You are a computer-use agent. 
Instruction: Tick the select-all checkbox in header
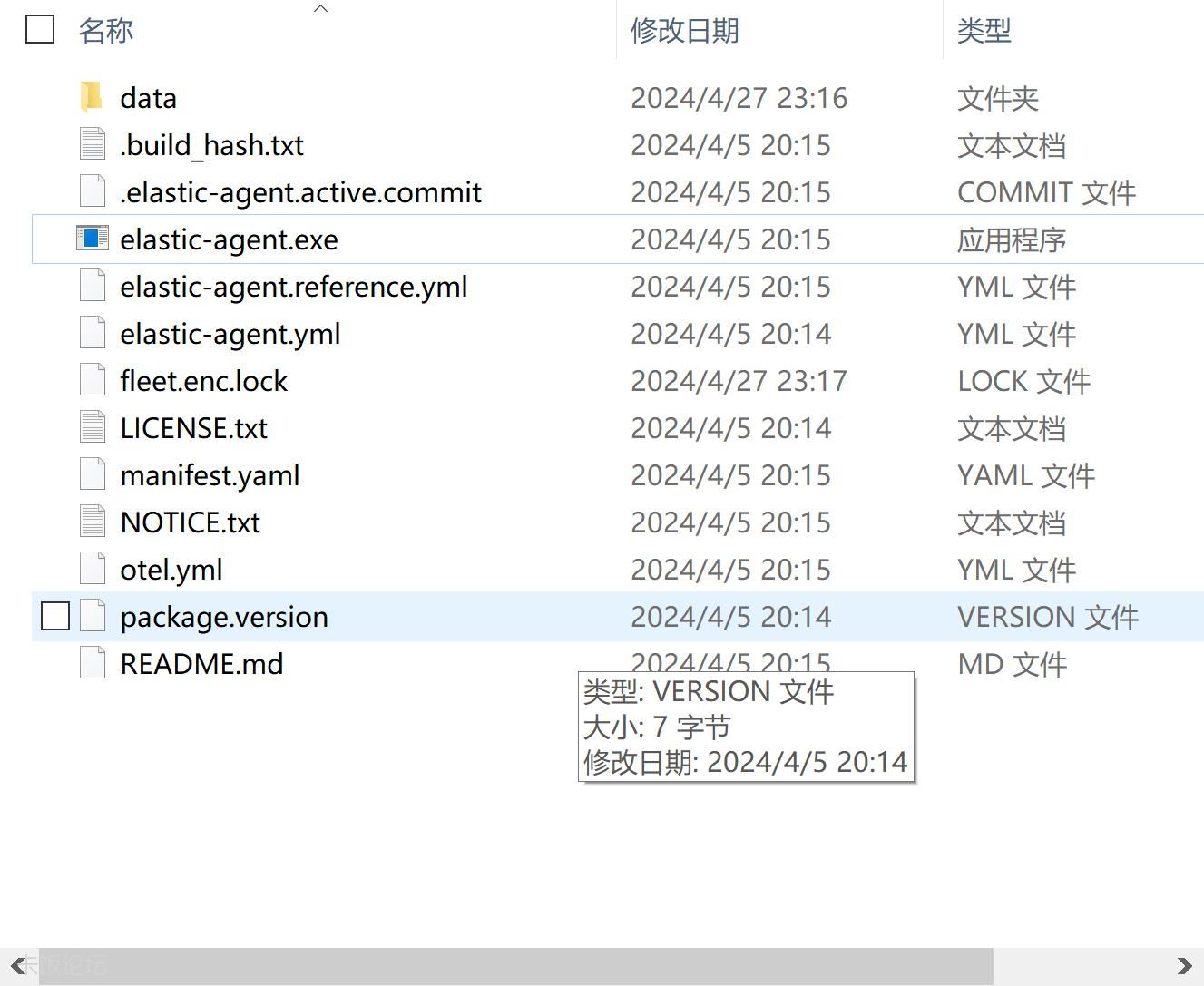[x=40, y=29]
